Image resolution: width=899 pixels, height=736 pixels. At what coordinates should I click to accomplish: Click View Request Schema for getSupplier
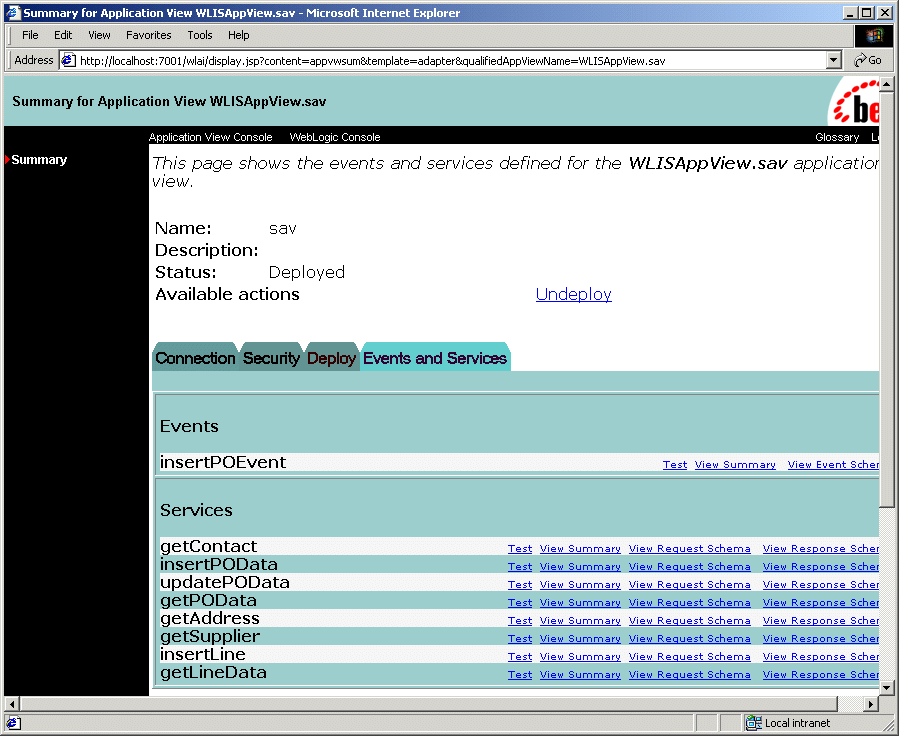tap(690, 639)
